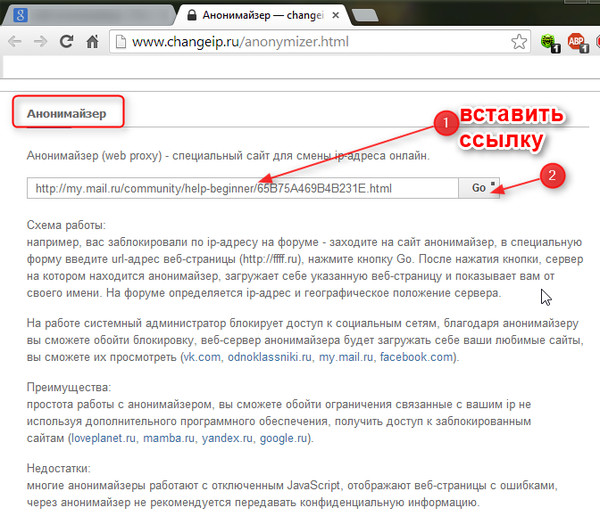The height and width of the screenshot is (516, 600).
Task: Reload the current page
Action: (67, 43)
